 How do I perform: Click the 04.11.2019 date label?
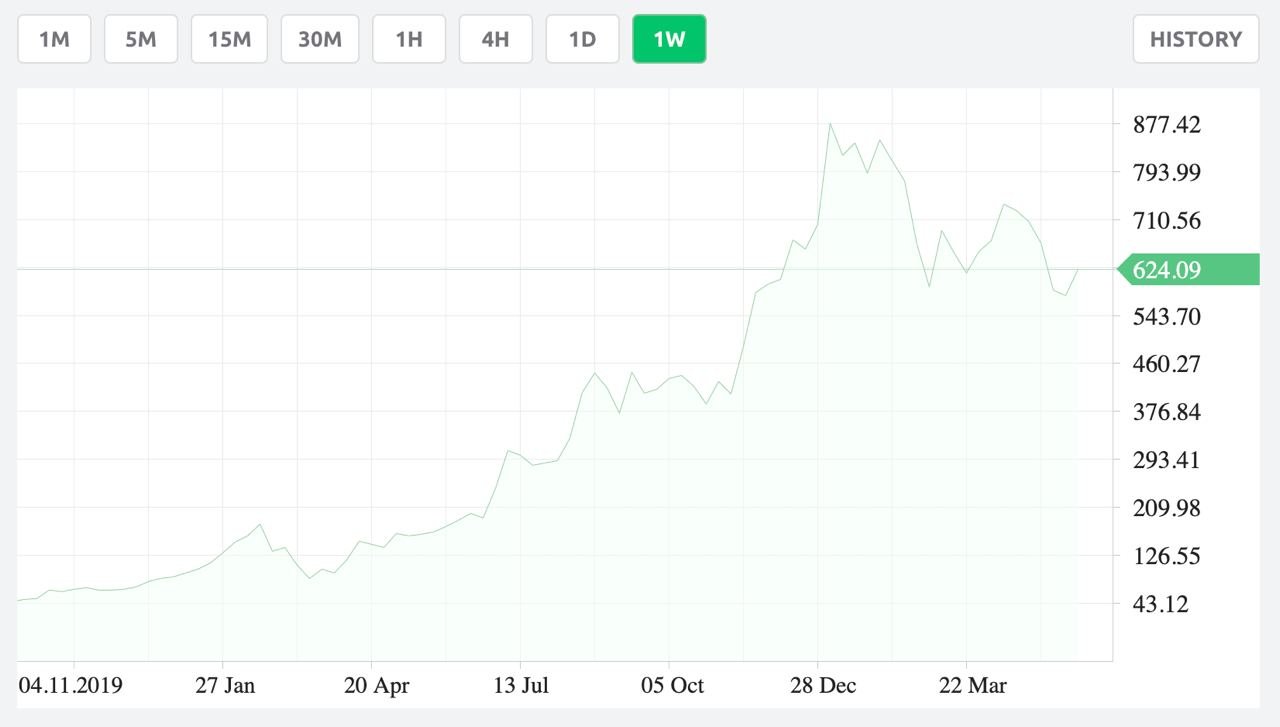click(x=70, y=686)
